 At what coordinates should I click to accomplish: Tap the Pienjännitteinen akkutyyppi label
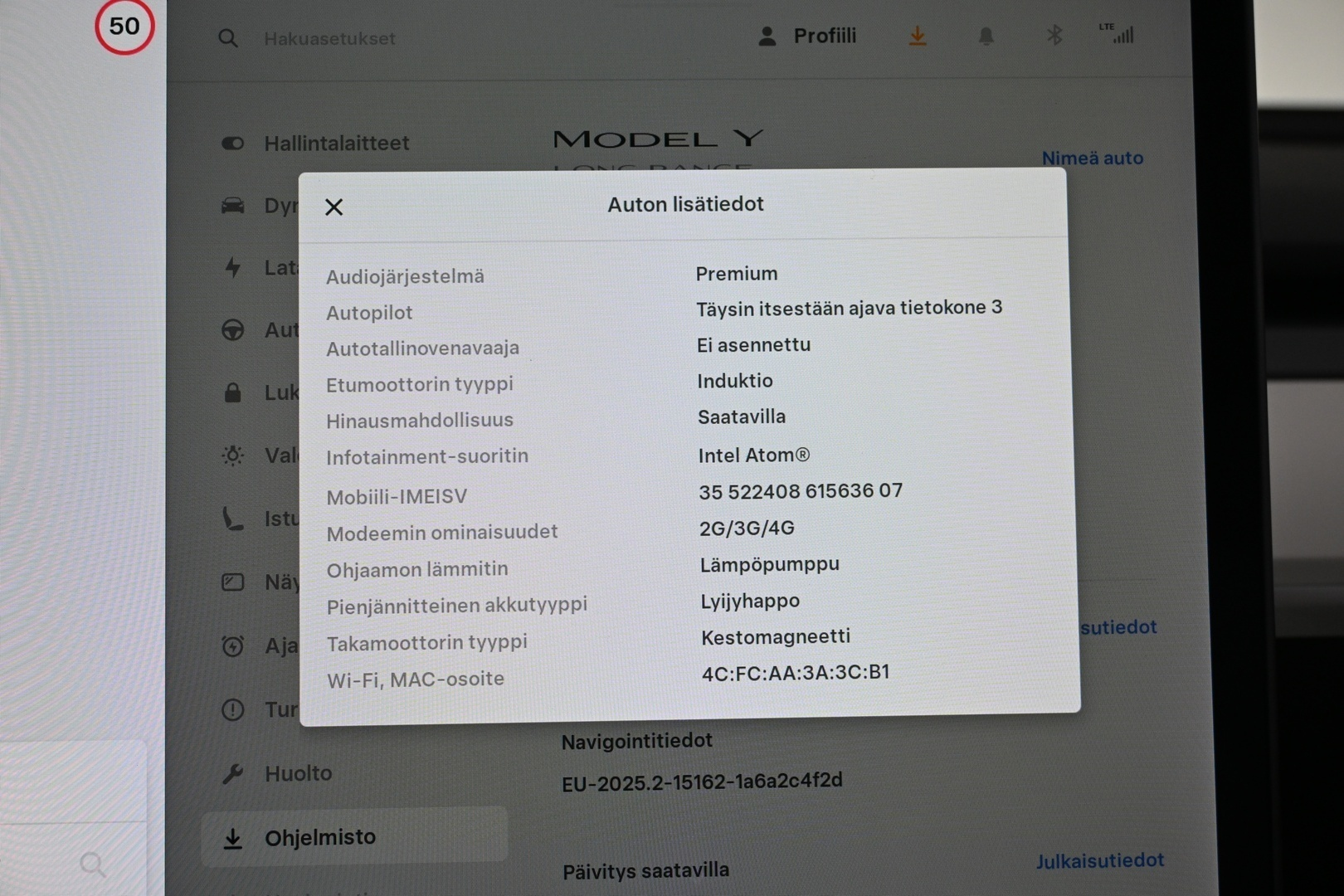pyautogui.click(x=457, y=606)
